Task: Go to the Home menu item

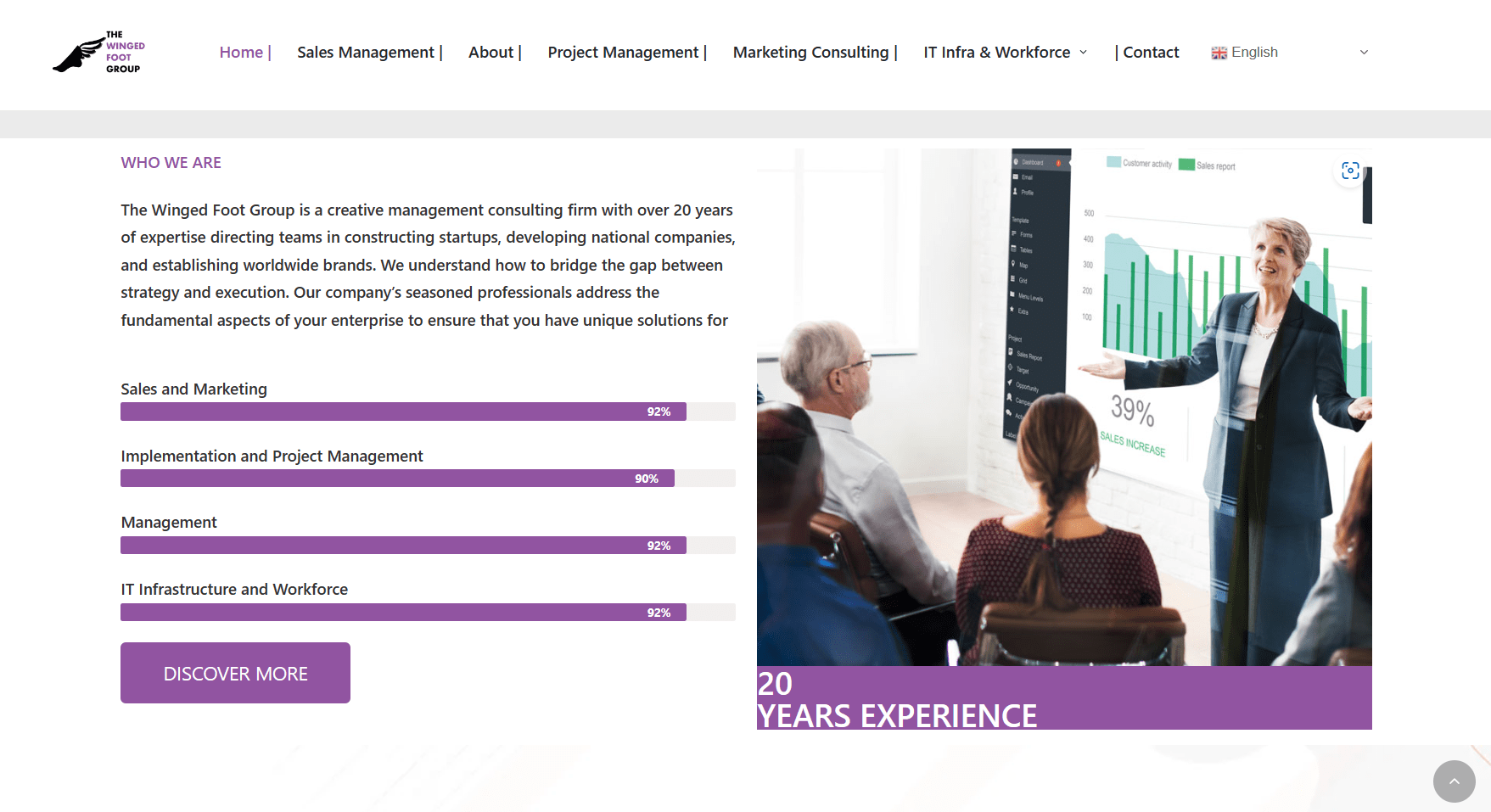Action: (x=241, y=53)
